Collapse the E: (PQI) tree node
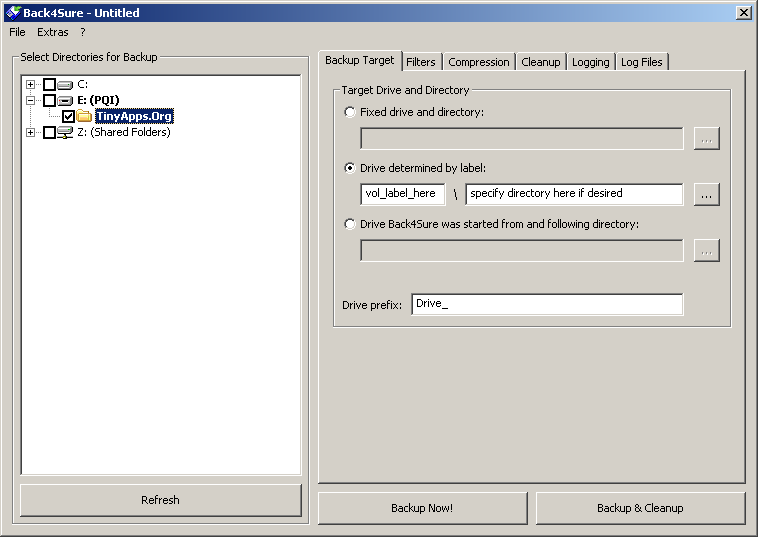The height and width of the screenshot is (537, 758). click(31, 101)
